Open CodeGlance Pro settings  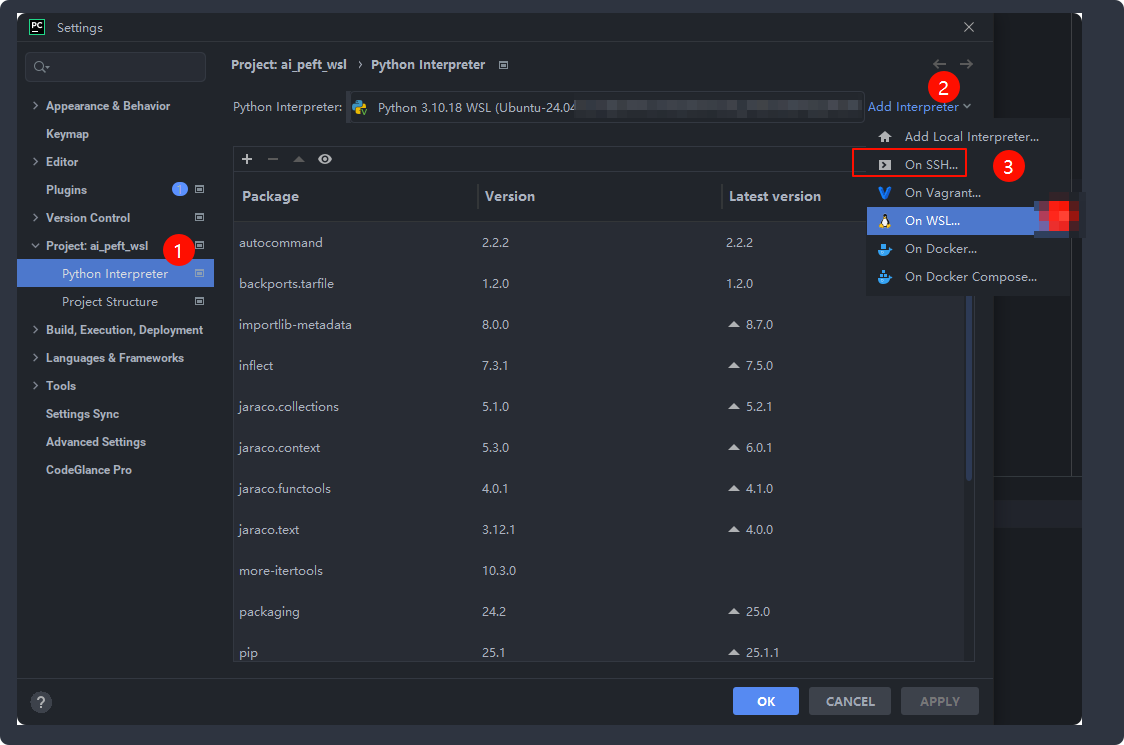pyautogui.click(x=89, y=470)
